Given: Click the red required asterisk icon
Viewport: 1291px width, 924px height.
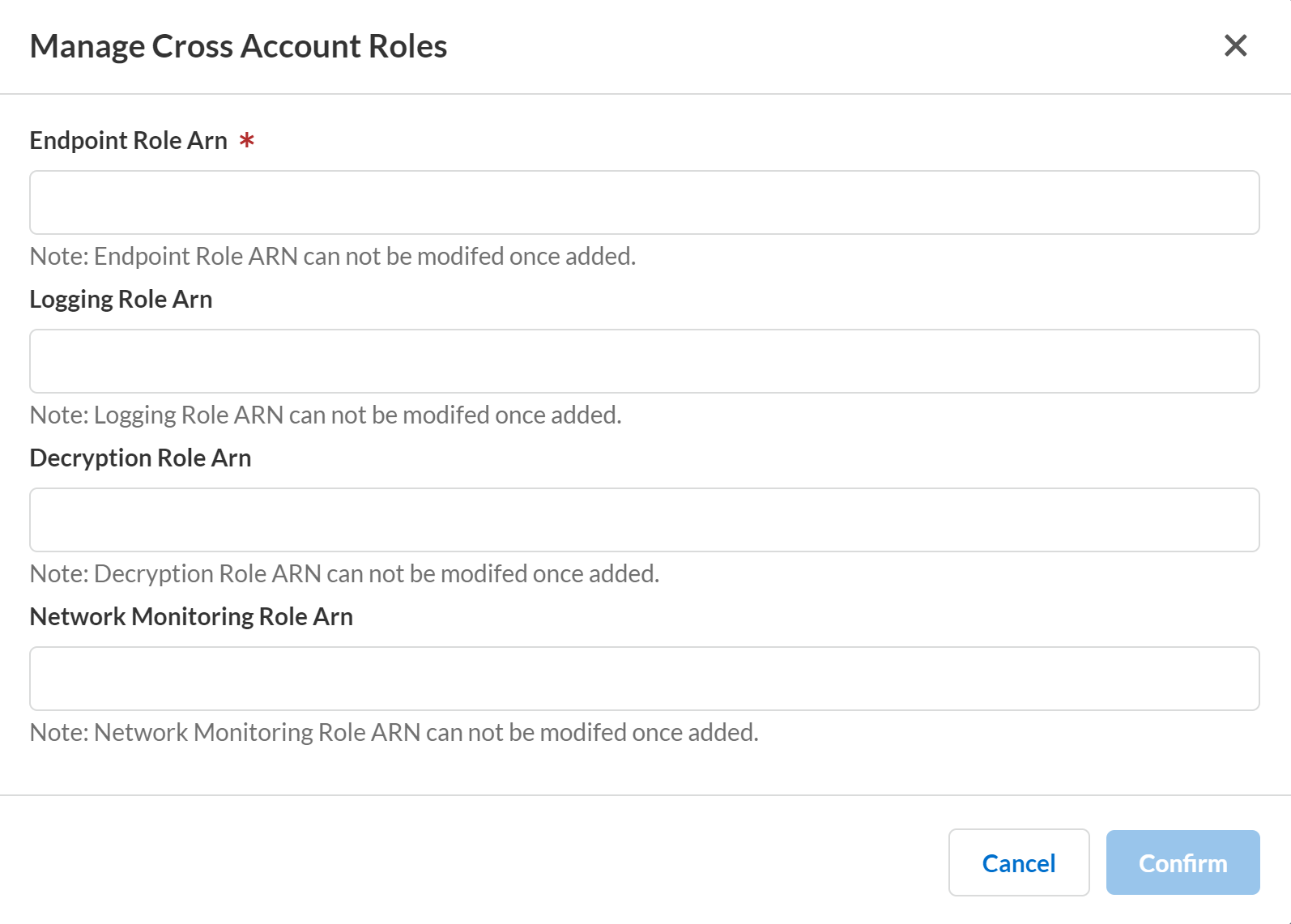Looking at the screenshot, I should [247, 140].
